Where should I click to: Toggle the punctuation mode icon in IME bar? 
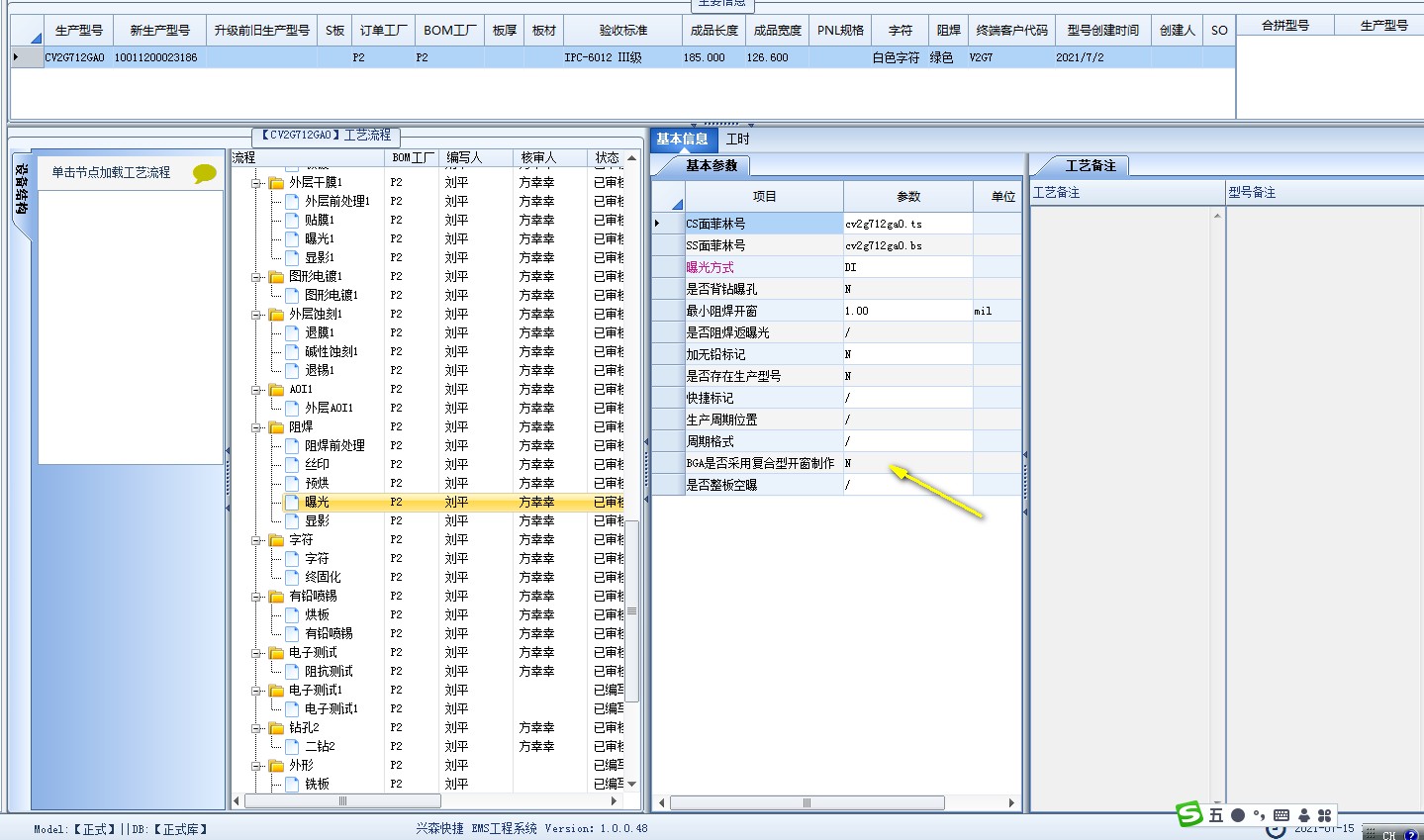[x=1259, y=815]
